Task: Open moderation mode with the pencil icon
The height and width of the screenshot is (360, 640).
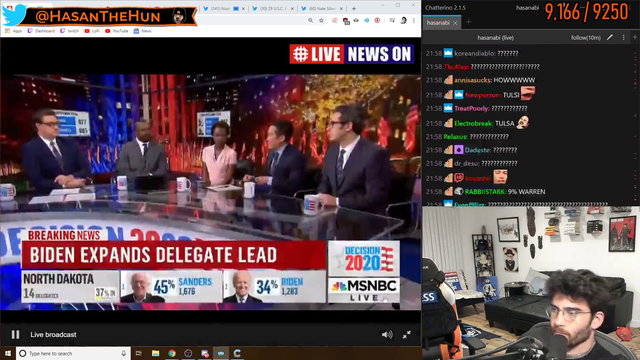Action: click(x=610, y=37)
